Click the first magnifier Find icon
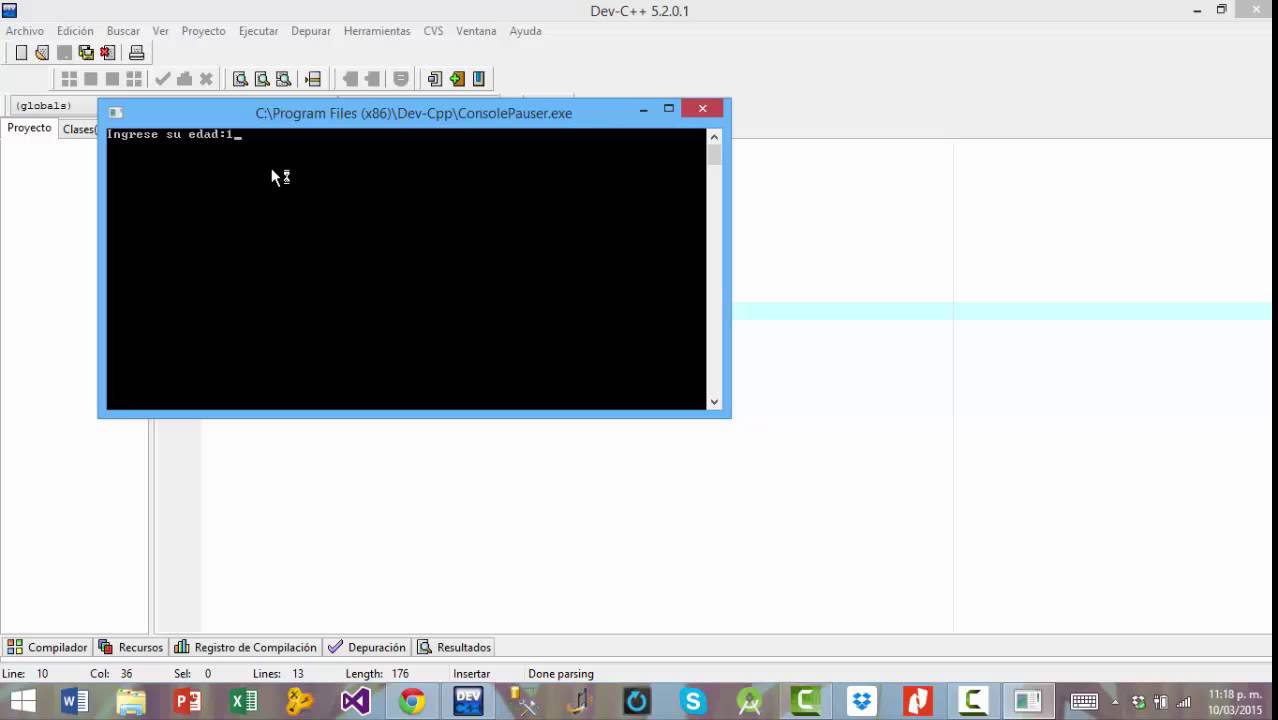 (240, 79)
